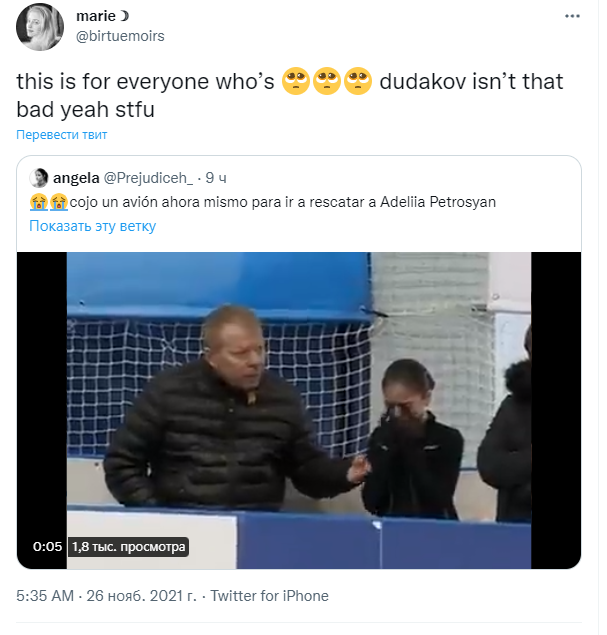Click the angela display name
The image size is (607, 635).
click(76, 178)
